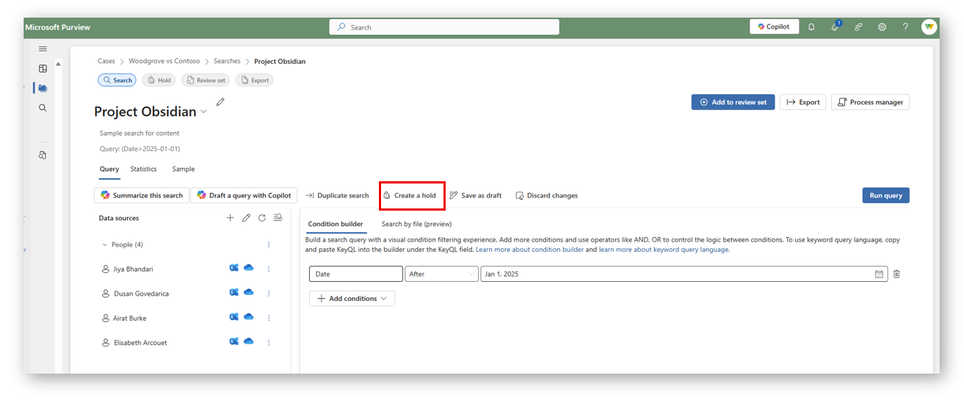Click Airat Burke's Exchange mailbox icon
The width and height of the screenshot is (964, 400).
point(234,317)
